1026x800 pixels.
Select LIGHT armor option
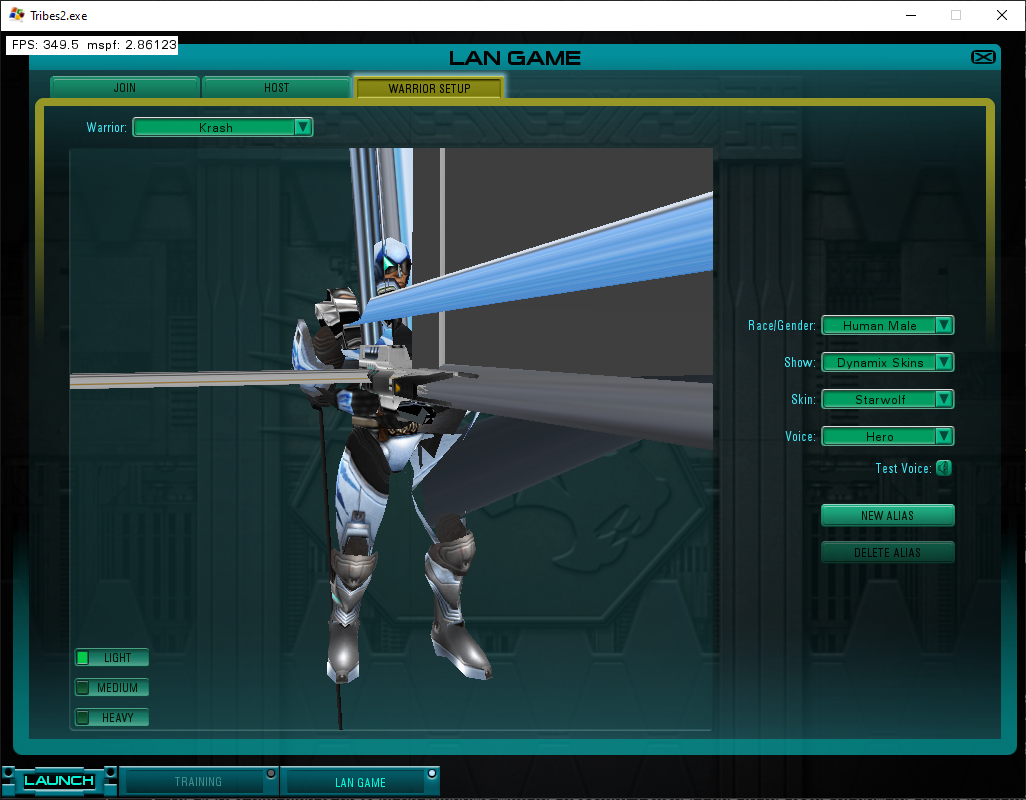(112, 657)
